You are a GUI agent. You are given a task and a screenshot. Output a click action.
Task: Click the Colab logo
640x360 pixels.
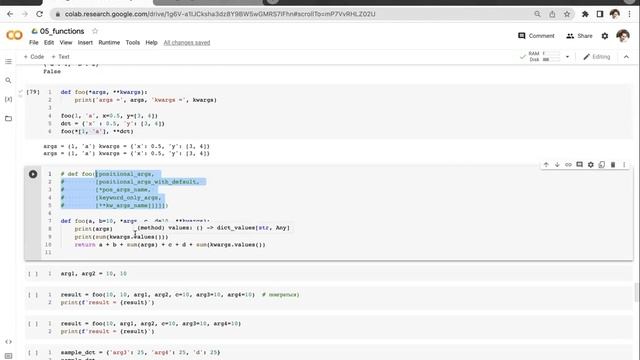point(14,36)
